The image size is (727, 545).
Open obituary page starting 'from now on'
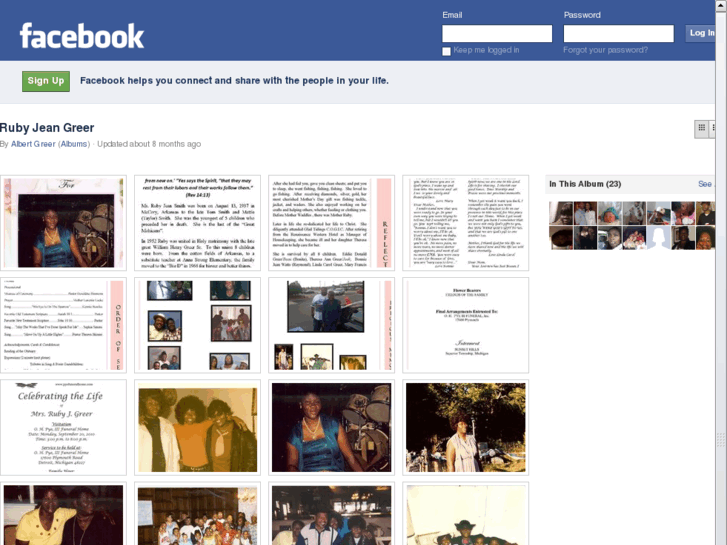(198, 223)
